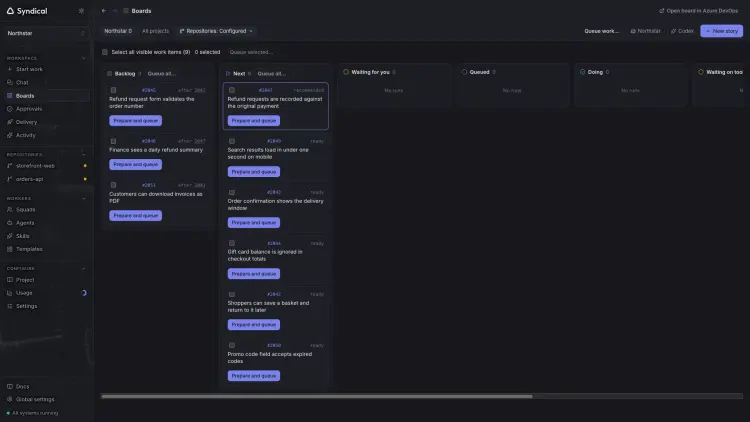Click the All systems running status
Screen dimensions: 750x422
coord(33,413)
